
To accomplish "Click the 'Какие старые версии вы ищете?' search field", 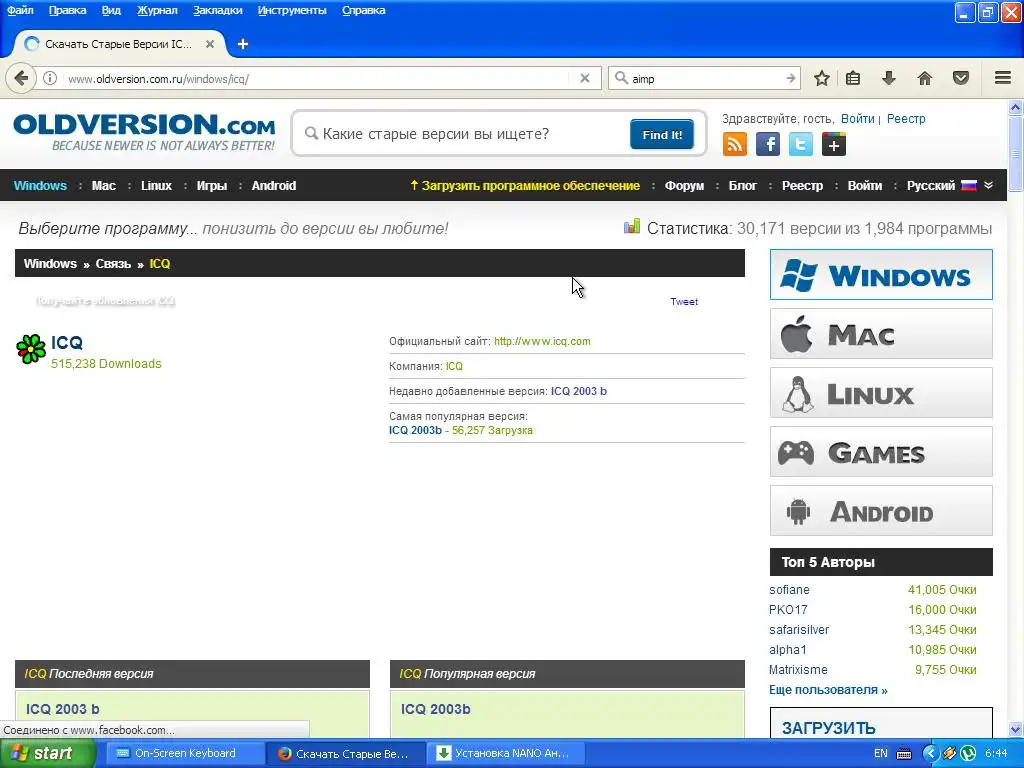I will click(464, 134).
